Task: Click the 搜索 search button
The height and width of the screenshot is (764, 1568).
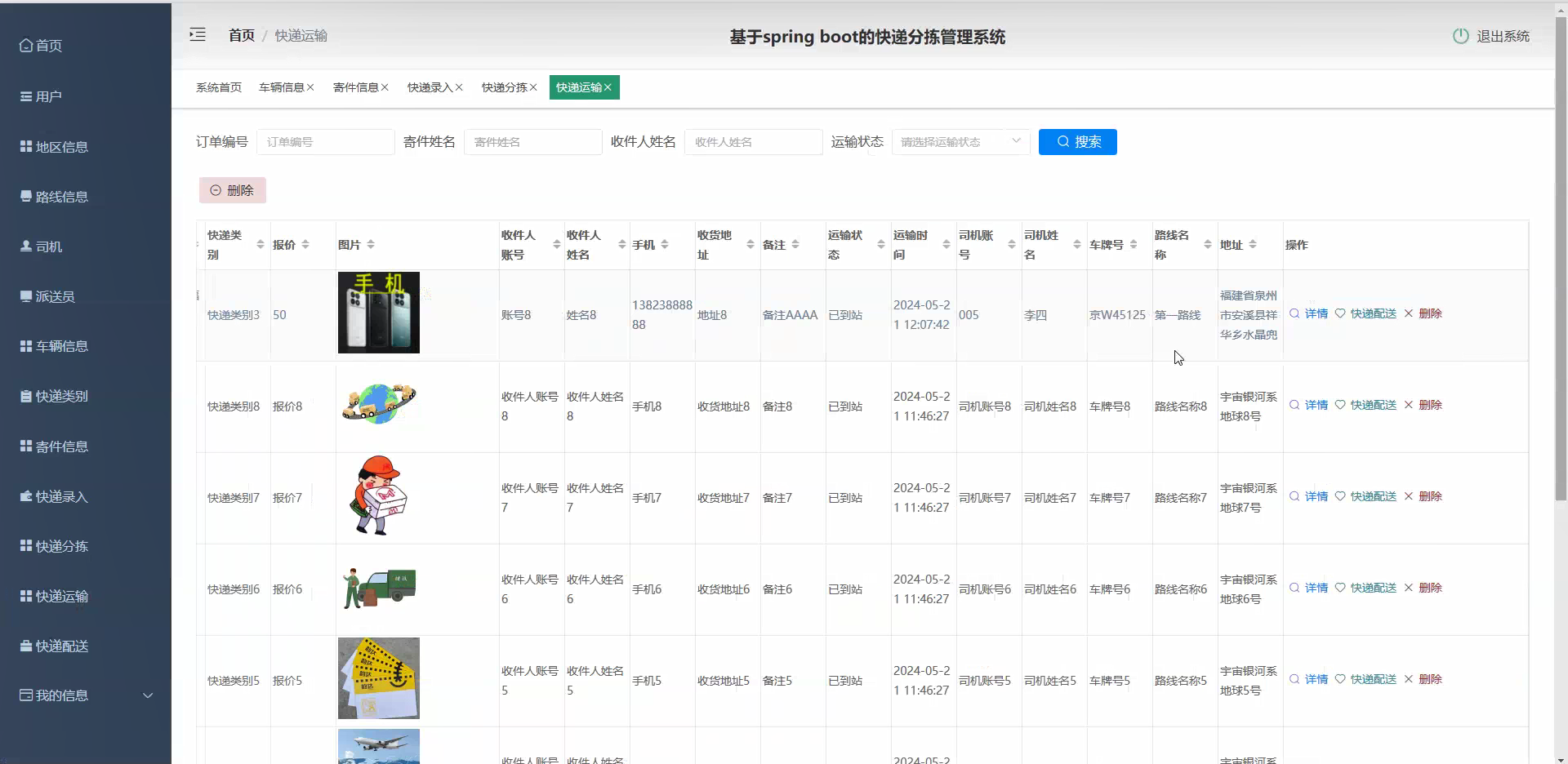Action: [1077, 141]
